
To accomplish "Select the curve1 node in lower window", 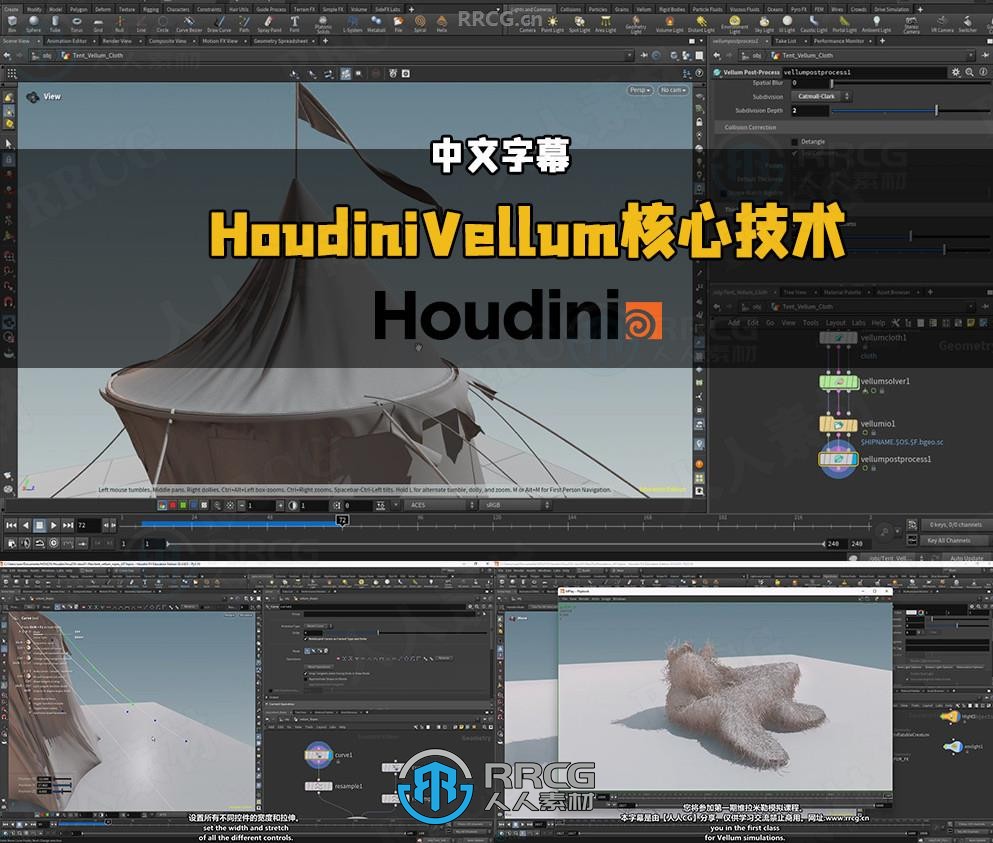I will point(319,756).
